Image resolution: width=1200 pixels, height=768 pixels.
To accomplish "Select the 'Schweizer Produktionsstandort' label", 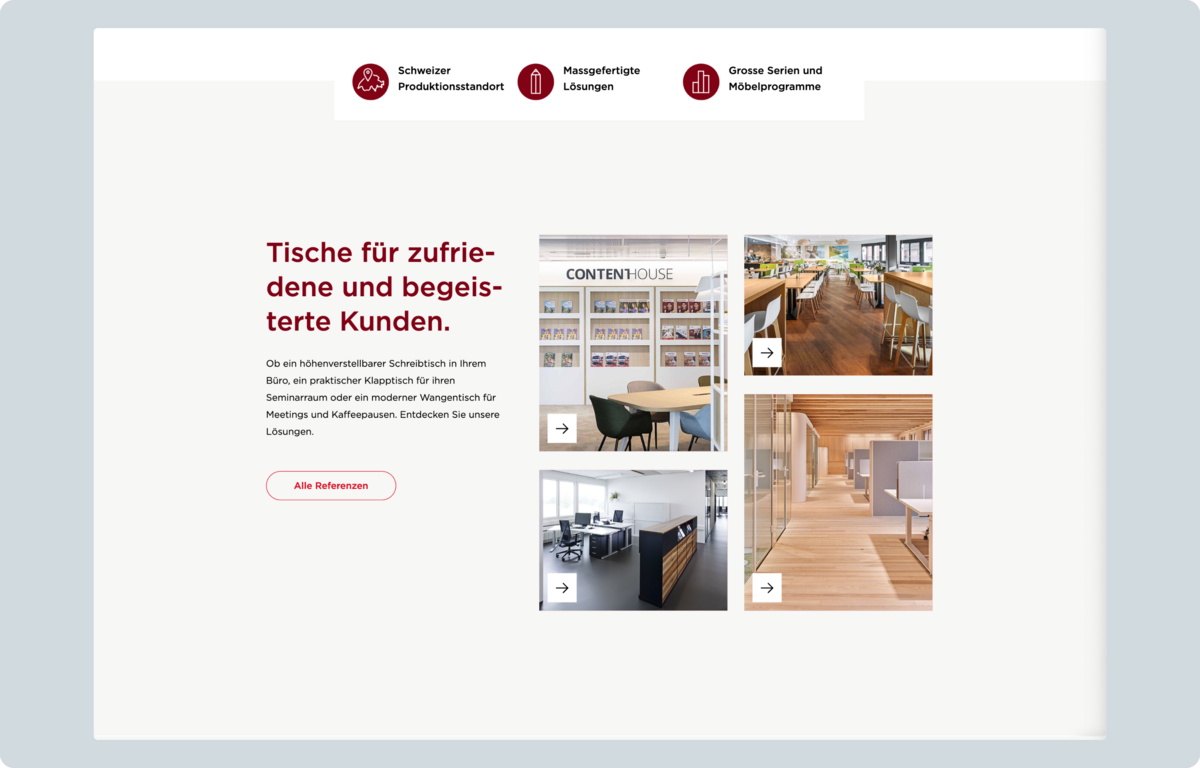I will 450,79.
